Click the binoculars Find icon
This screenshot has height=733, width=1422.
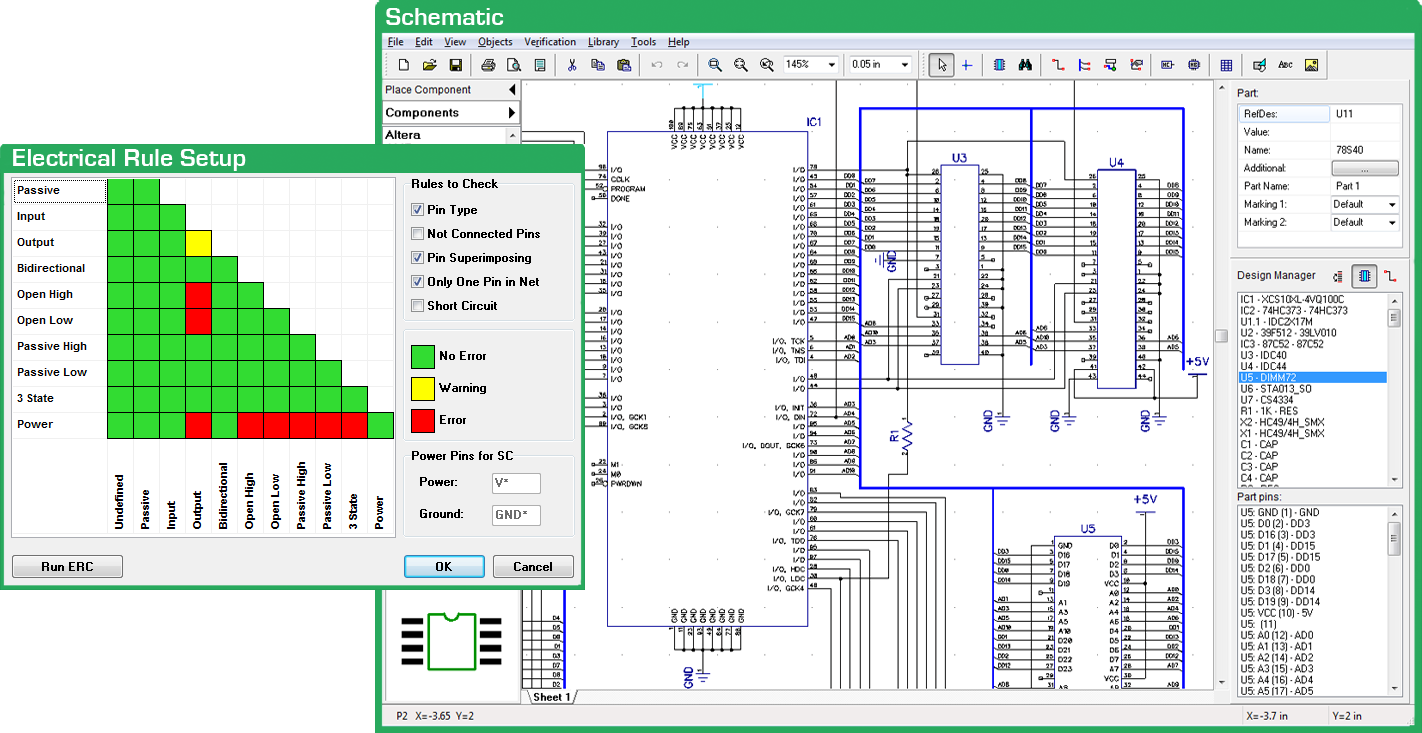coord(1025,65)
